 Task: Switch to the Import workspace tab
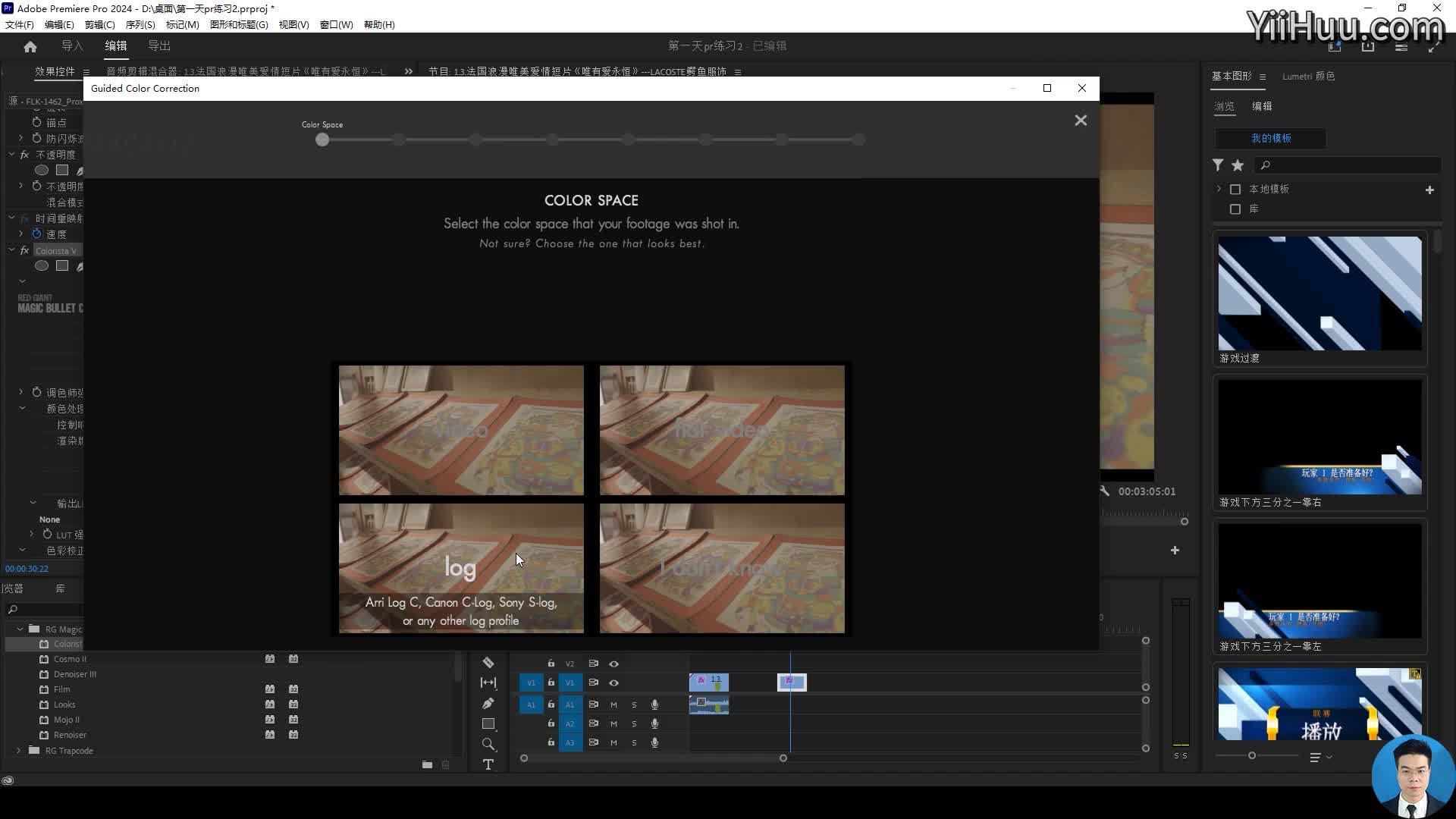(x=73, y=46)
